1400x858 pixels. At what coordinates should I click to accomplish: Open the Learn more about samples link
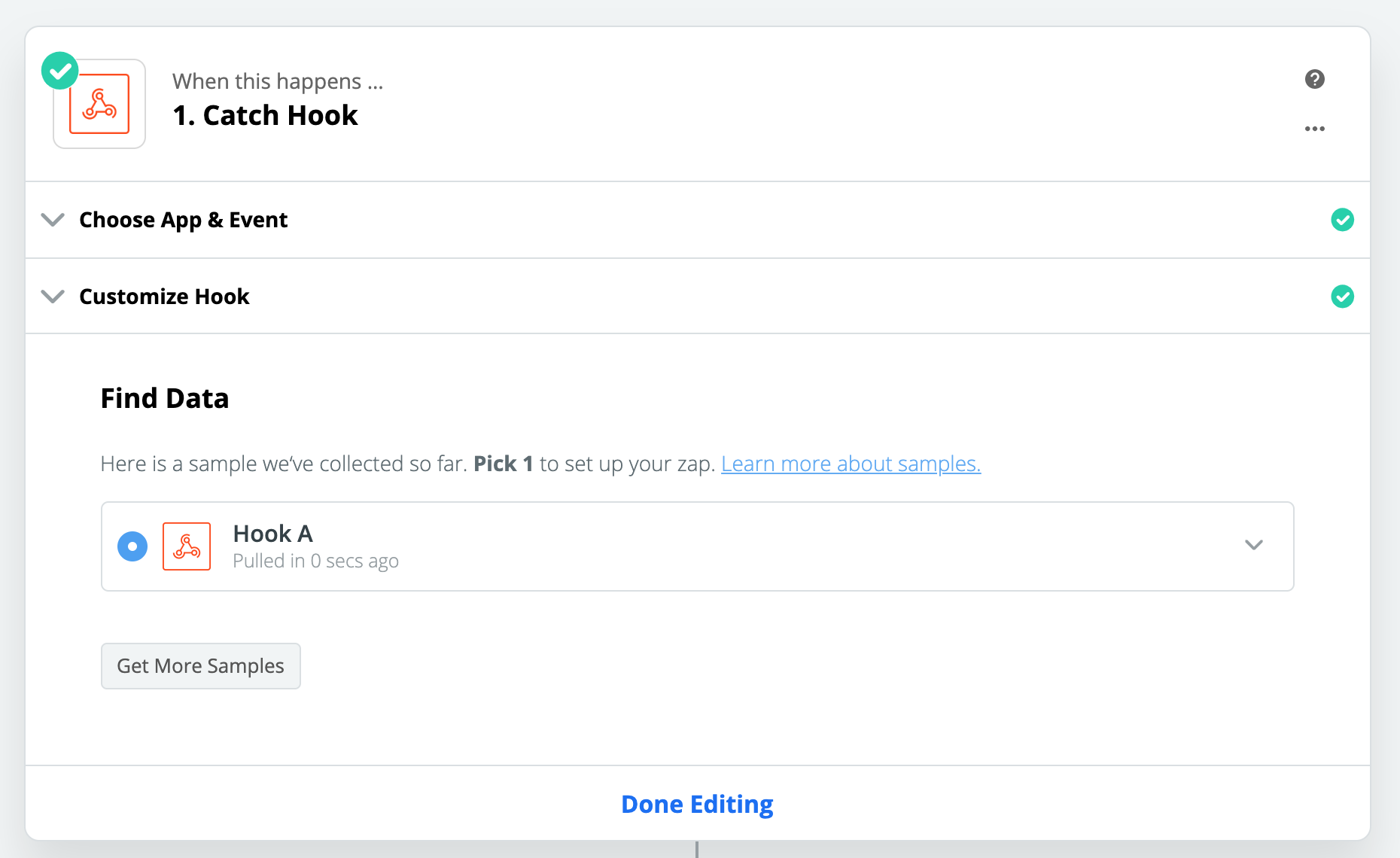(x=851, y=464)
